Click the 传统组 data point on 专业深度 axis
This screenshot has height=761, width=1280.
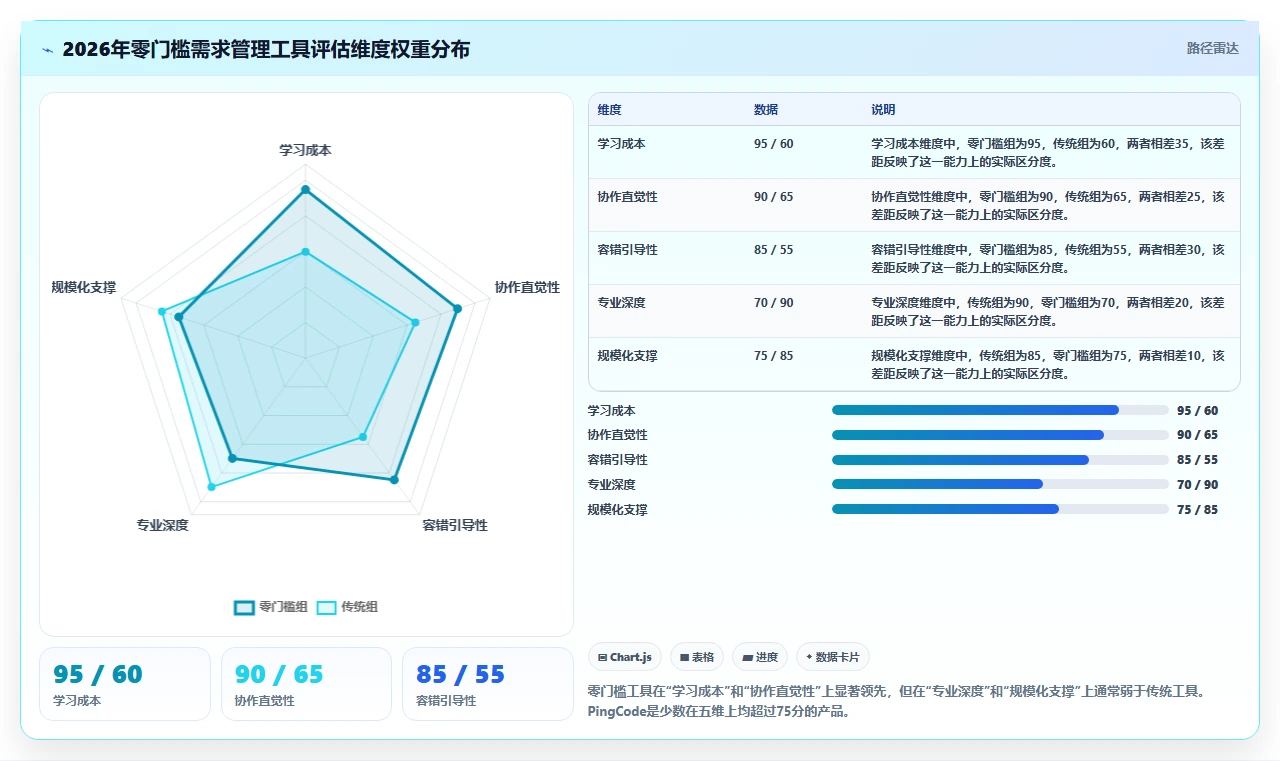211,487
